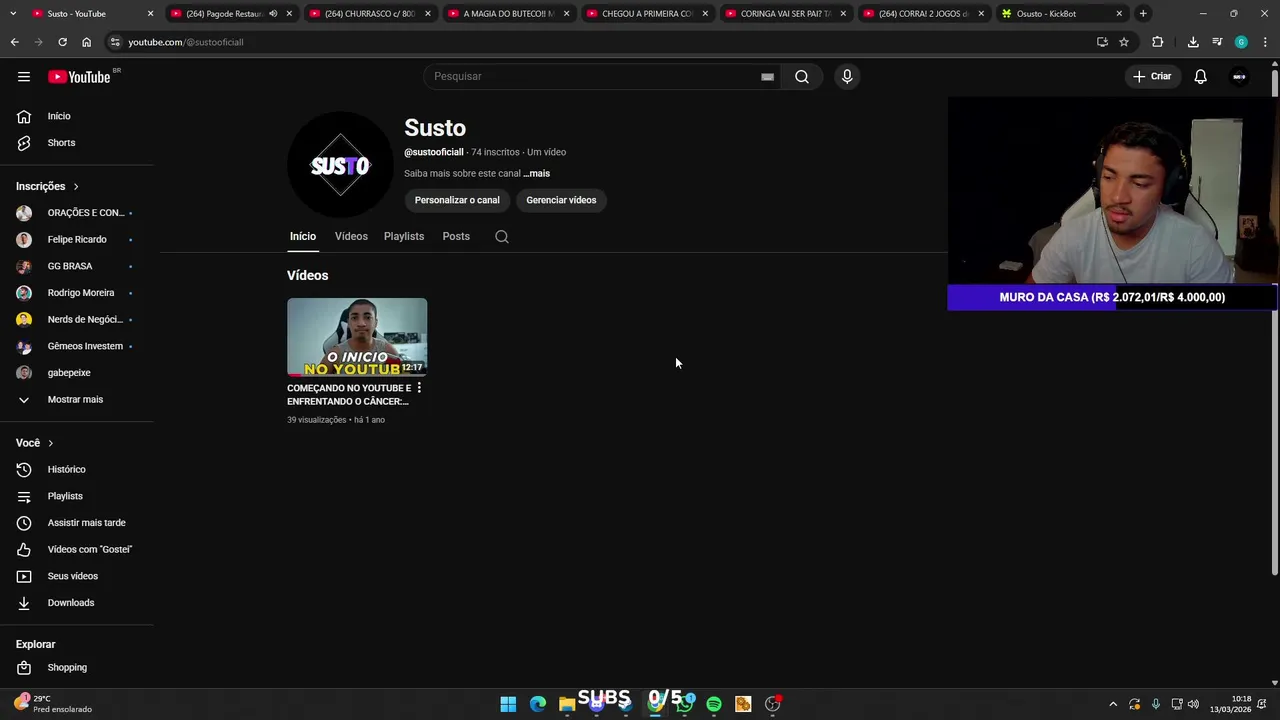Open Spotify from the taskbar
Screen dimensions: 1280x720
pos(714,704)
